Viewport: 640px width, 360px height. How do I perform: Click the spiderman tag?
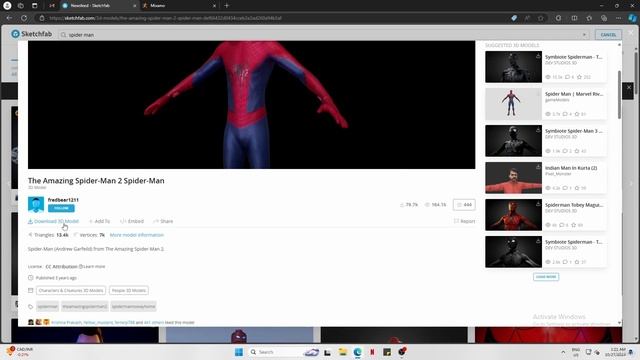pos(48,307)
